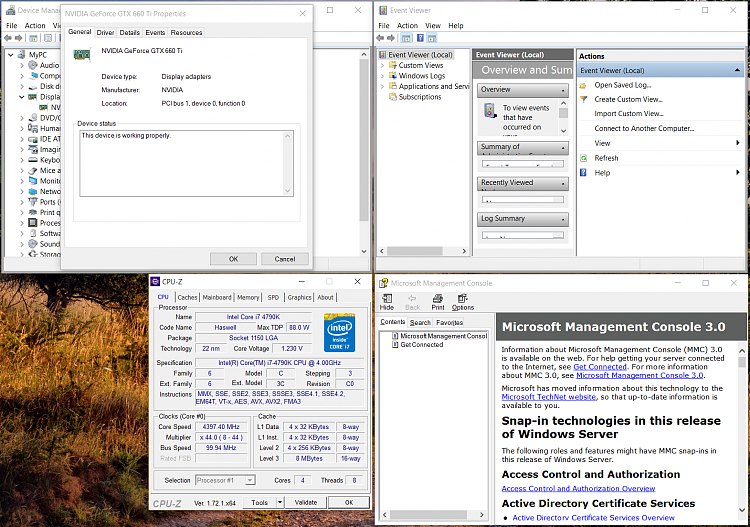Click OK in NVIDIA Properties dialog
750x527 pixels.
[233, 259]
